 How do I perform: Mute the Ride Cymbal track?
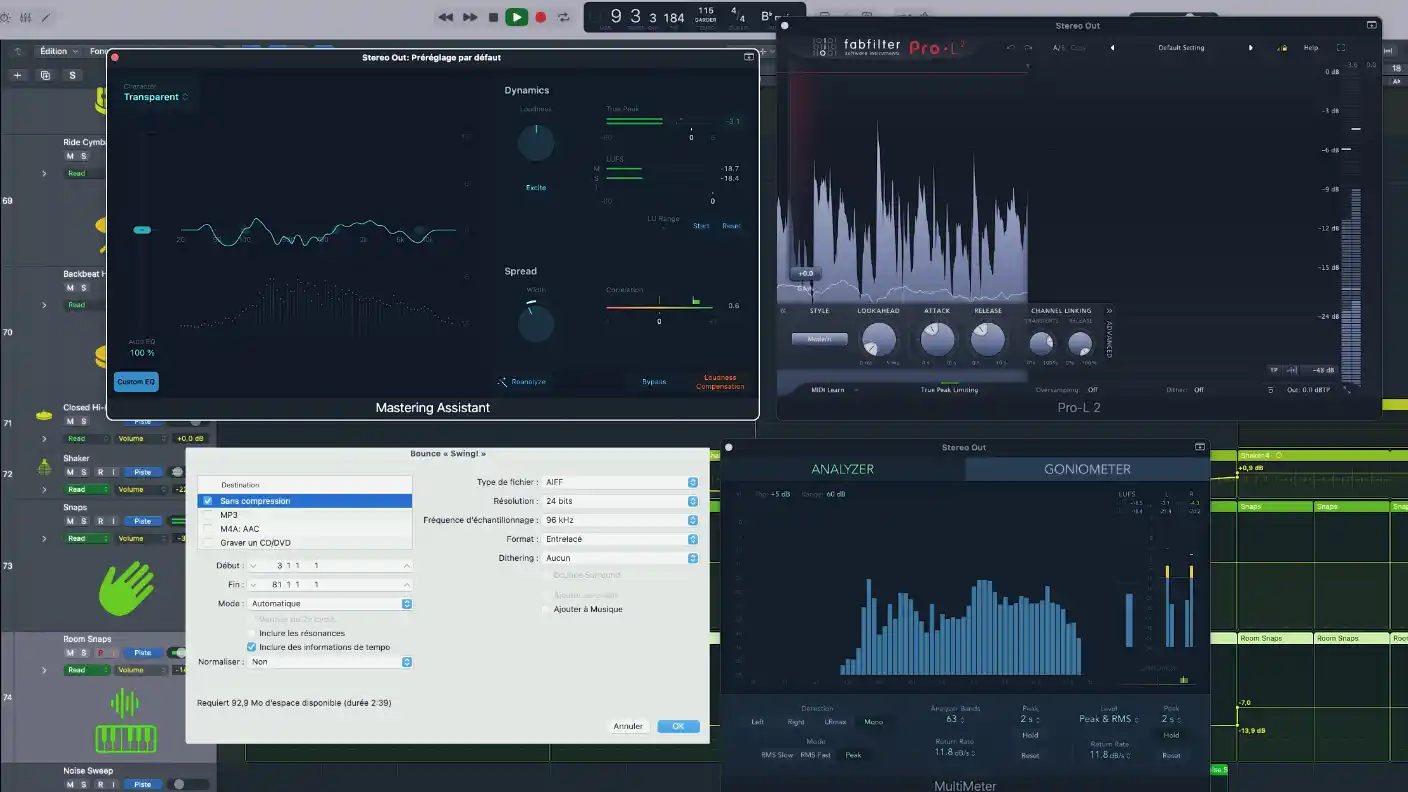pos(70,156)
